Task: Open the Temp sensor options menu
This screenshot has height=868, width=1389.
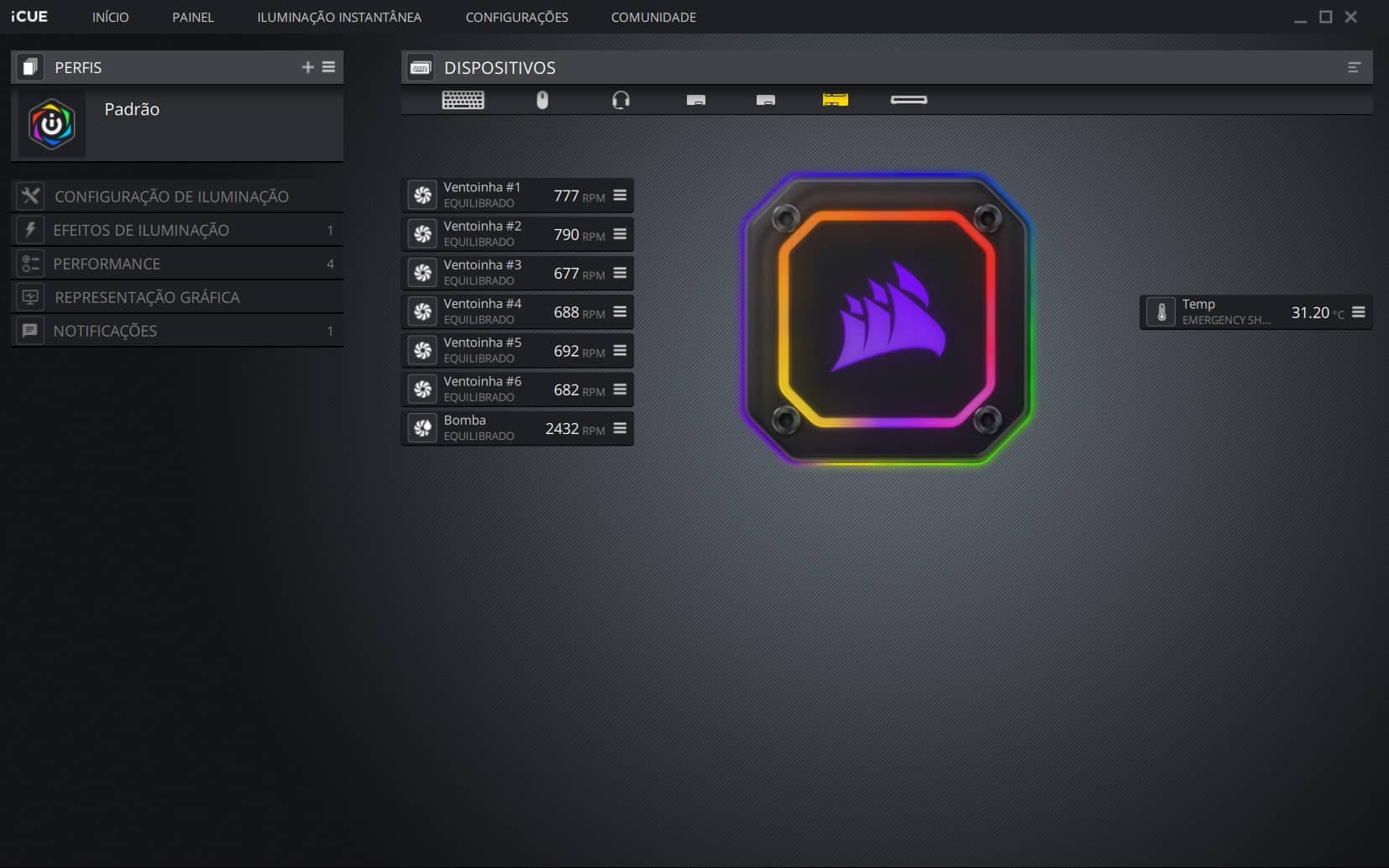Action: click(1358, 312)
